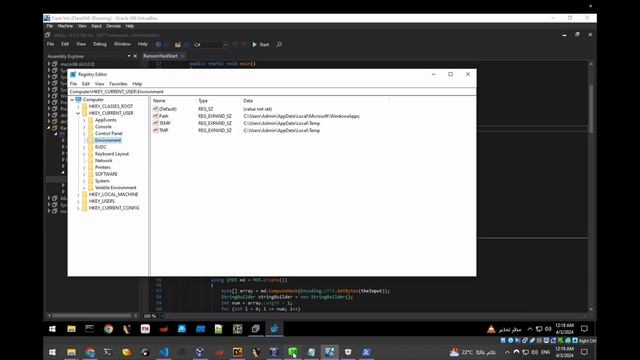Click the navigate back icon in dnSpy toolbar

[x=158, y=44]
